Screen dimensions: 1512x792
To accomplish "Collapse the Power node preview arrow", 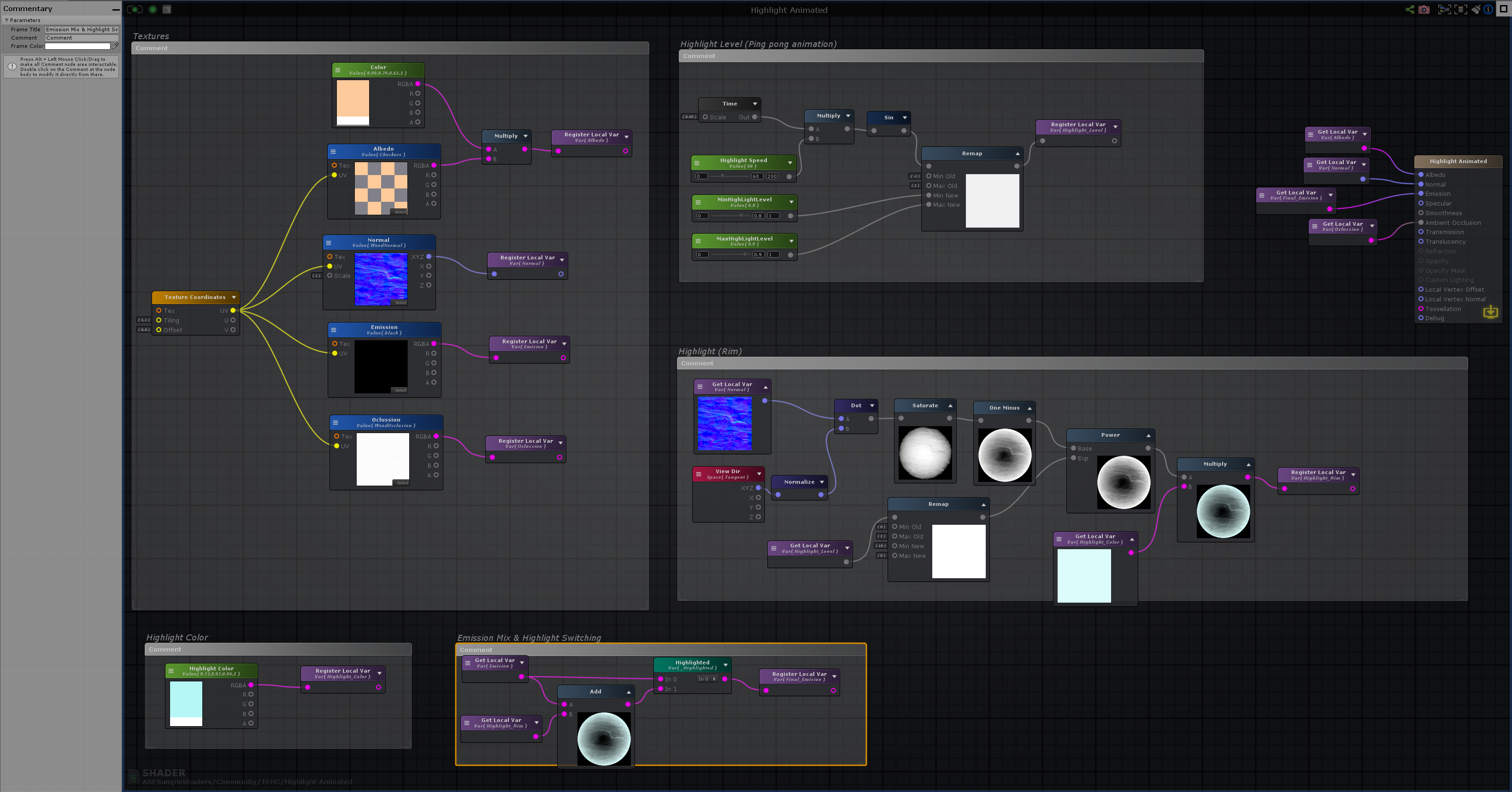I will (1148, 435).
